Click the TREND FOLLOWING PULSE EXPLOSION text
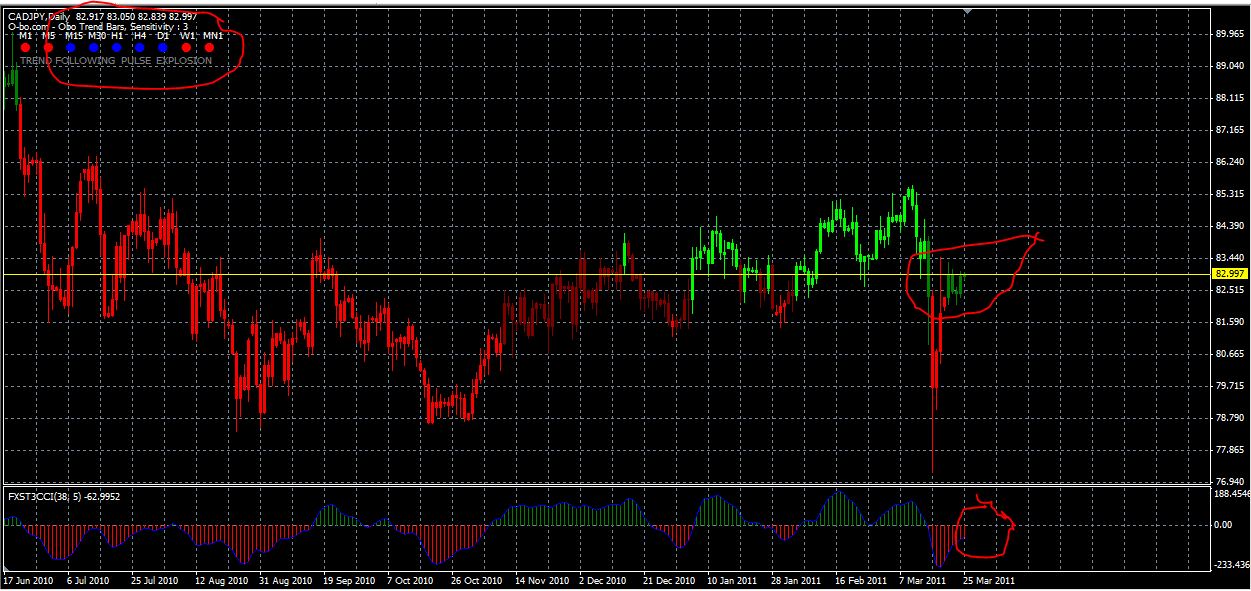Screen dimensions: 1251x591 pos(116,61)
